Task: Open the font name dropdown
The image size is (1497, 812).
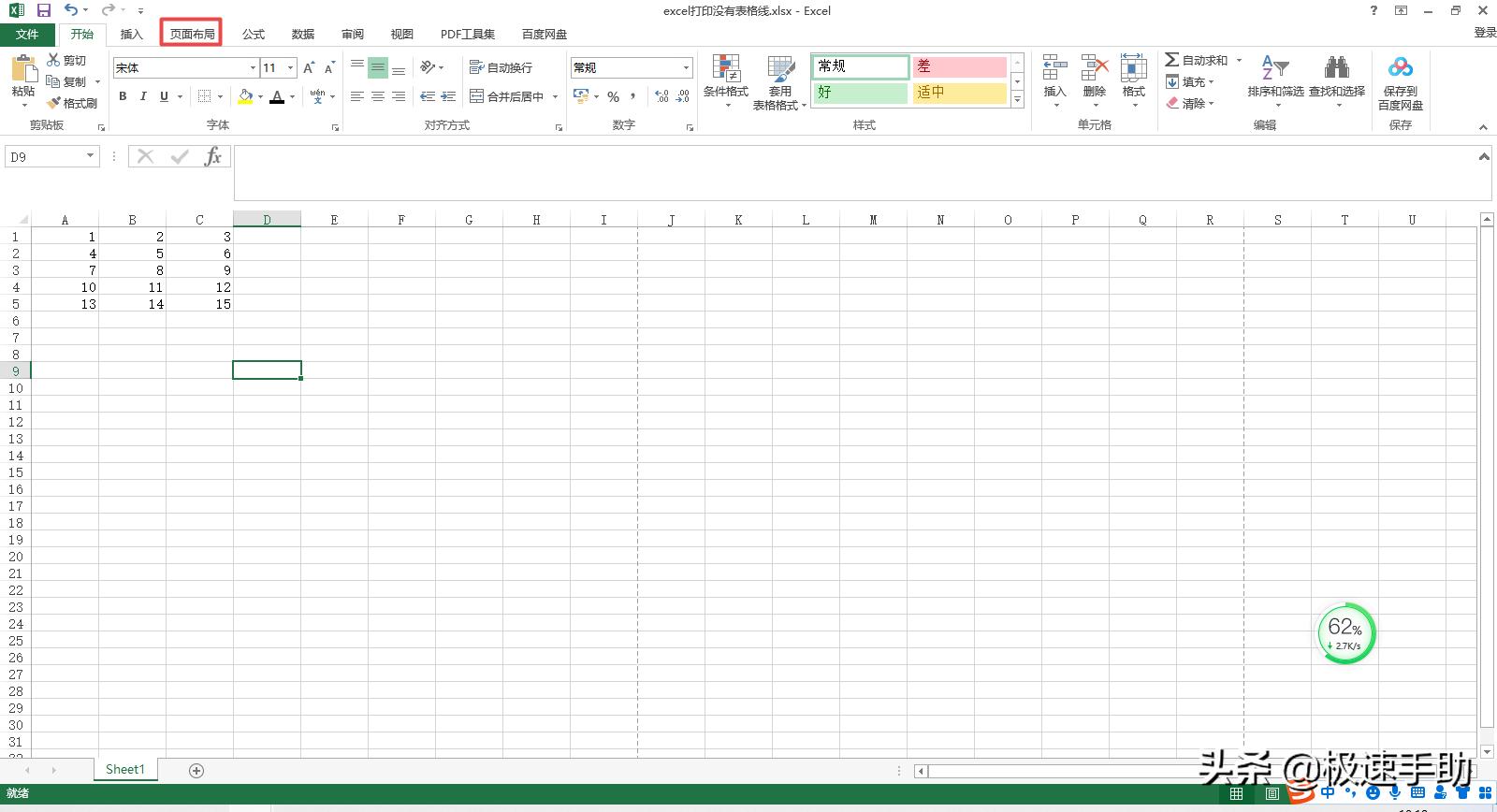Action: [253, 67]
